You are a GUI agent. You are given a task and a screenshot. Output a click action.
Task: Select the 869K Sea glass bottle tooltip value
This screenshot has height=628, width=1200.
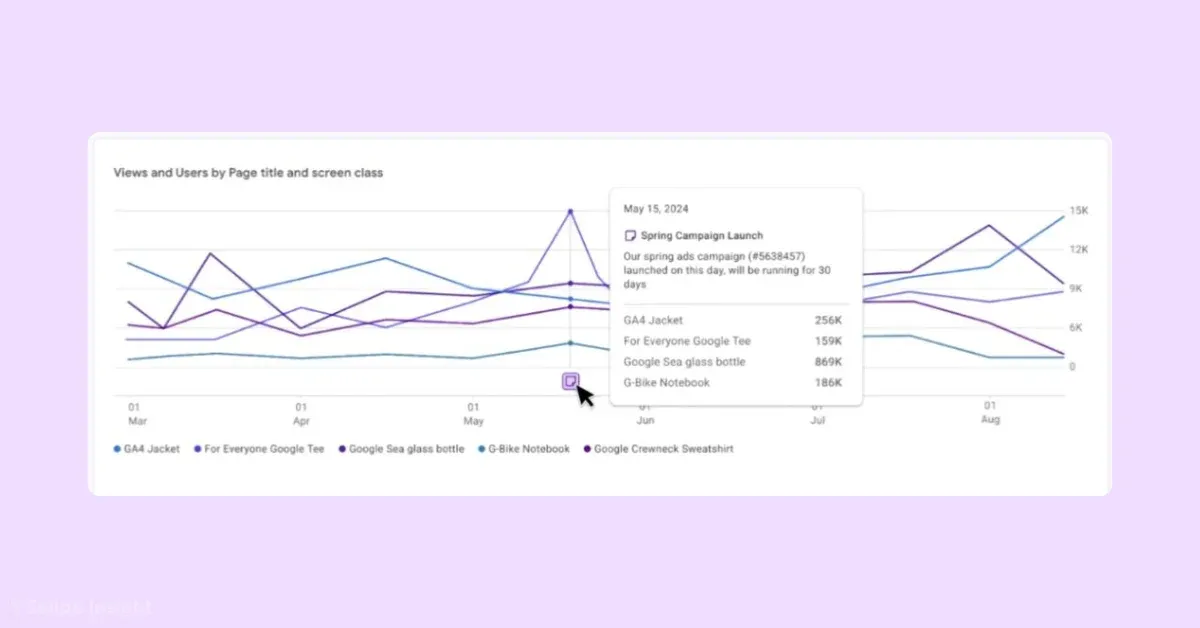click(828, 362)
